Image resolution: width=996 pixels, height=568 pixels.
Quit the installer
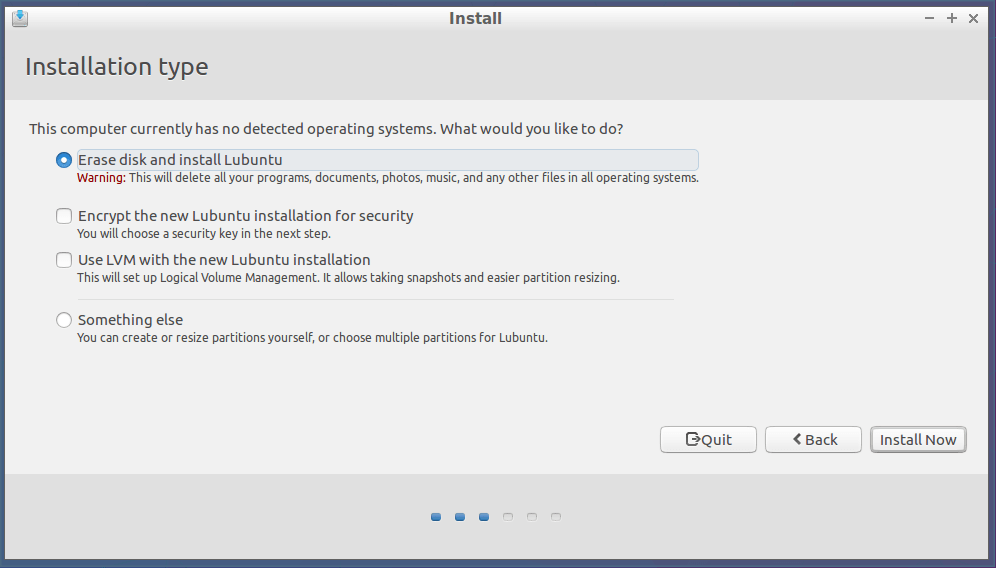[x=708, y=440]
